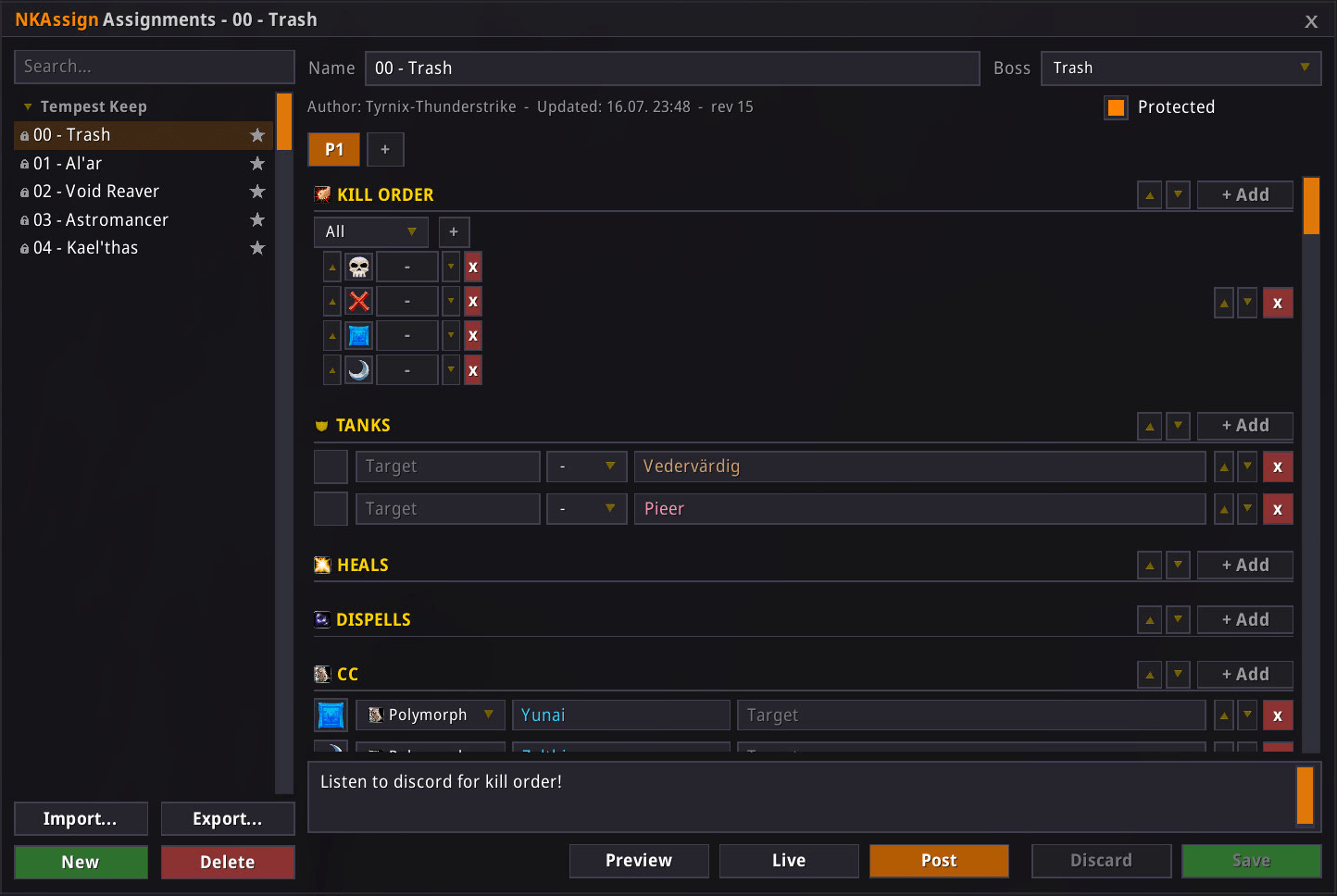The image size is (1337, 896).
Task: Click the Name field with 00 - Trash
Action: pos(672,68)
